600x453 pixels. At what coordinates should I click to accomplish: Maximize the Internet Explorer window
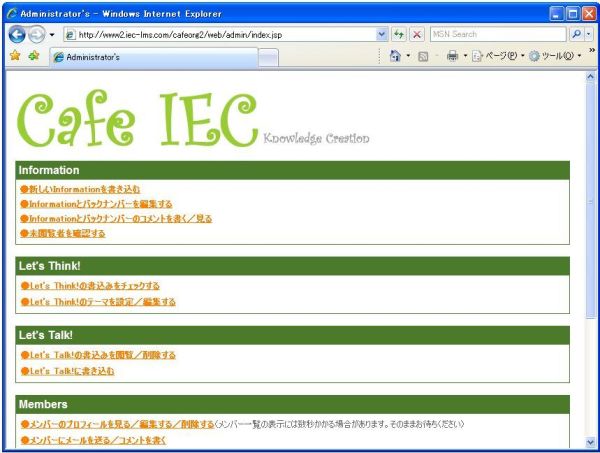coord(573,14)
